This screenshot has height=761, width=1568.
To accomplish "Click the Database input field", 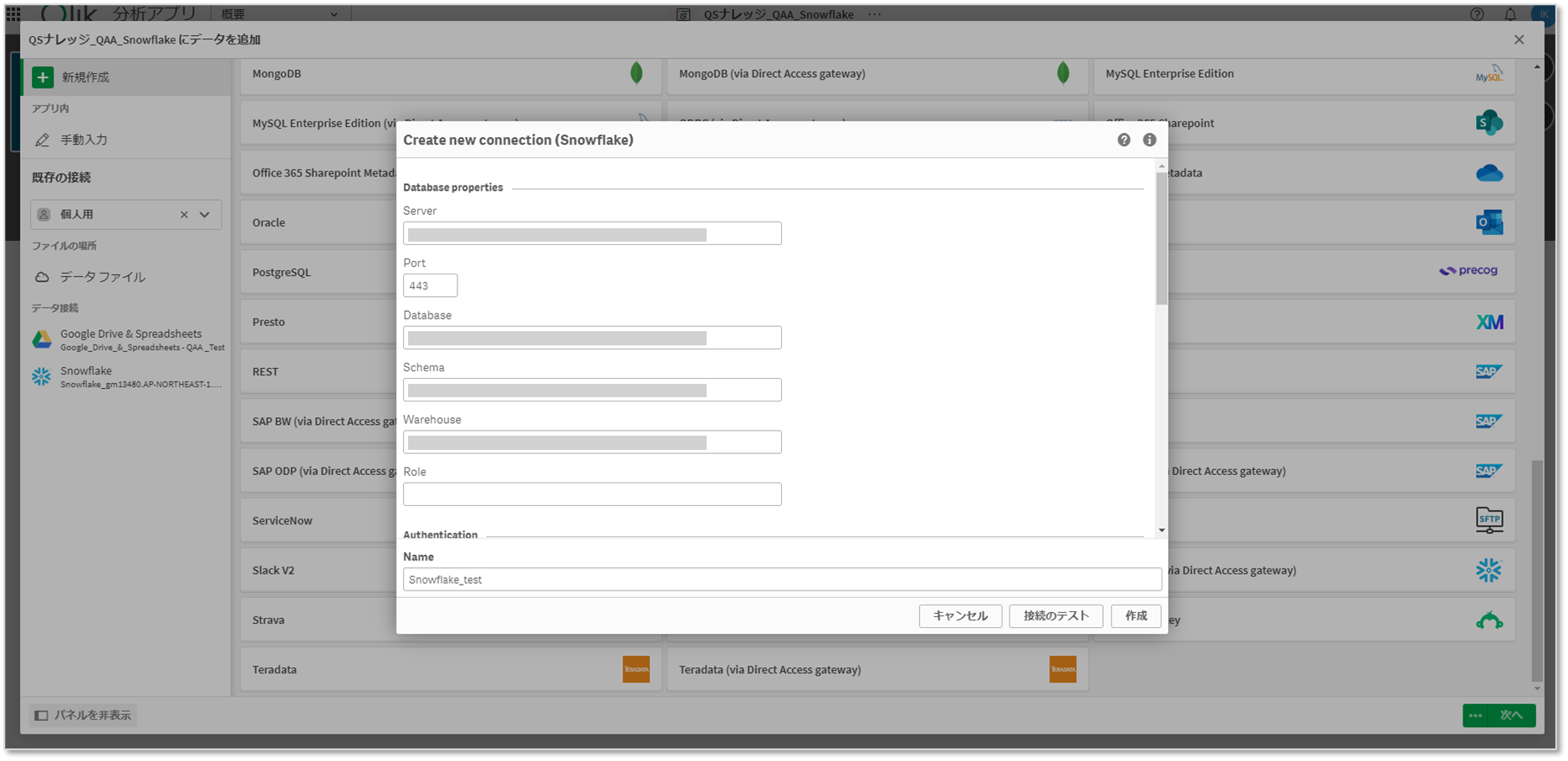I will tap(592, 338).
